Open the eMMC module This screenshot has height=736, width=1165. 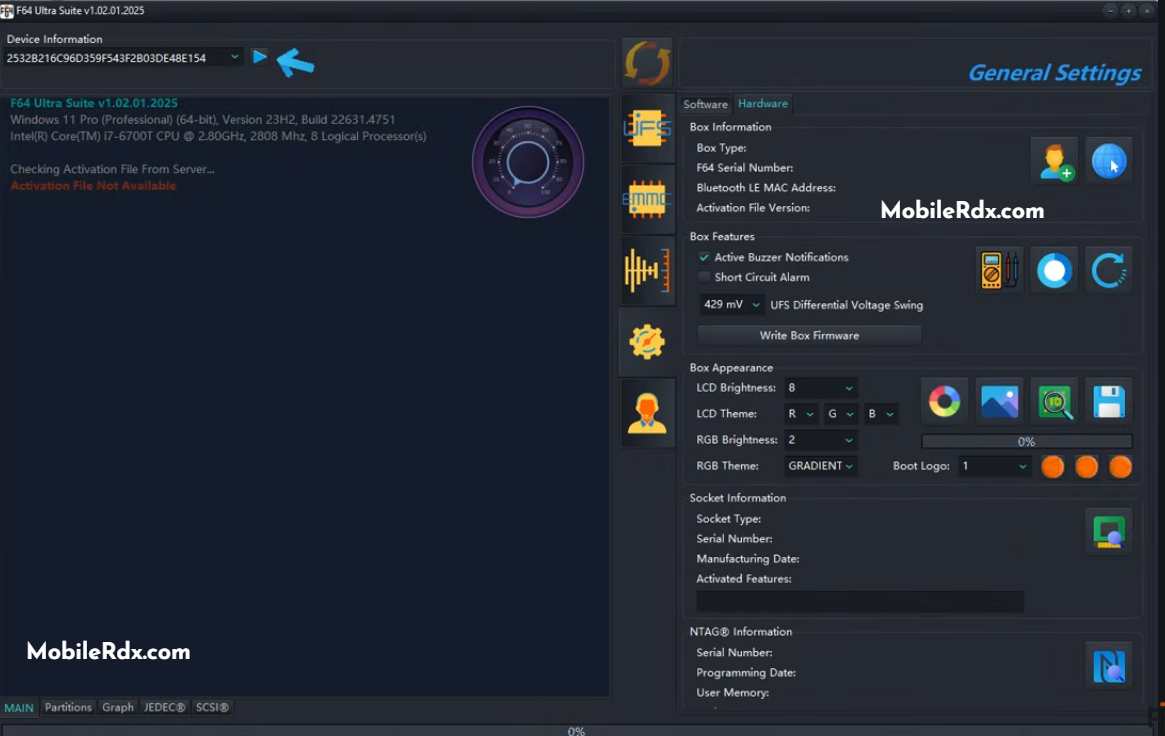tap(647, 199)
